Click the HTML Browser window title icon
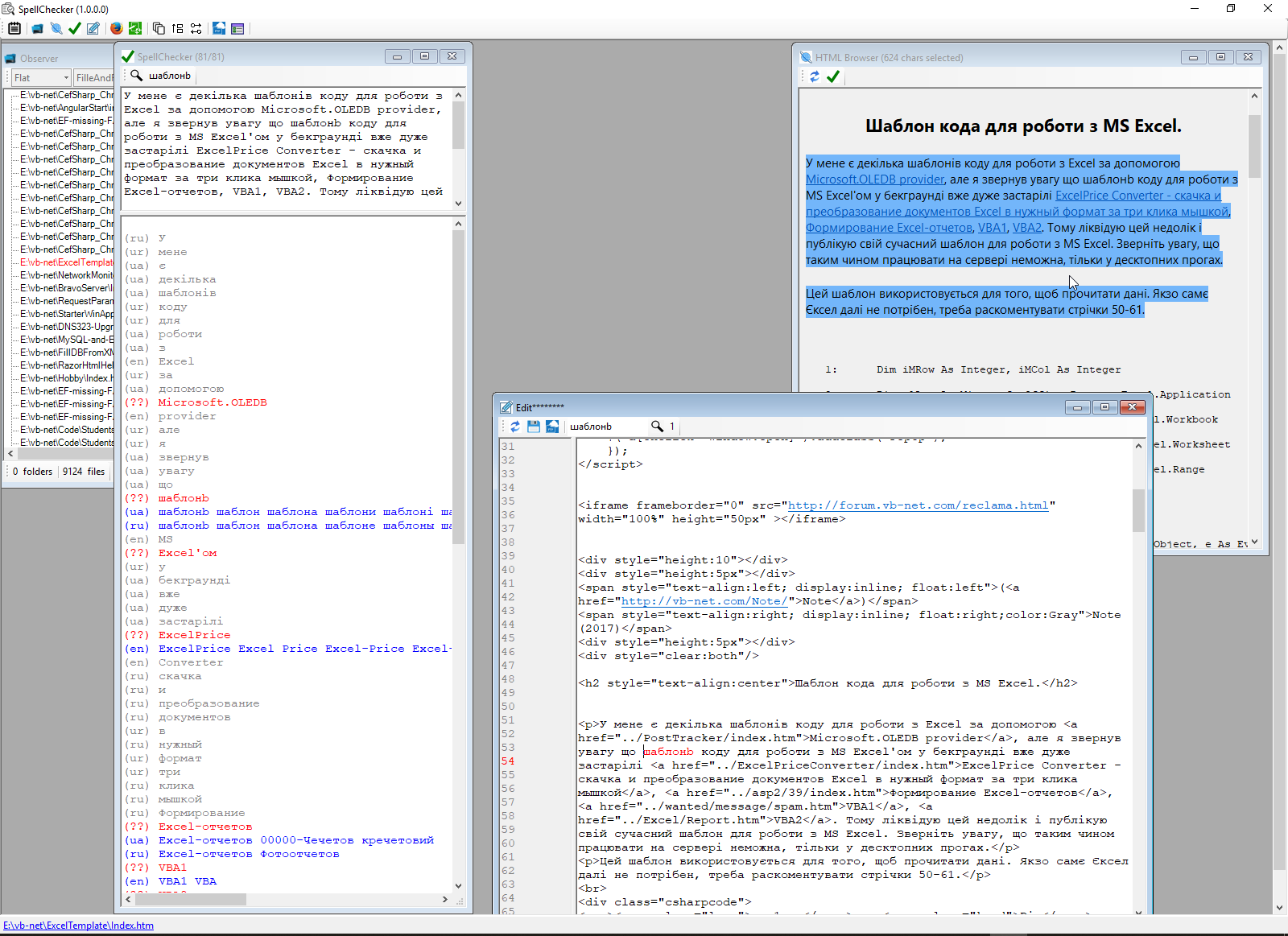The image size is (1288, 936). [x=806, y=57]
